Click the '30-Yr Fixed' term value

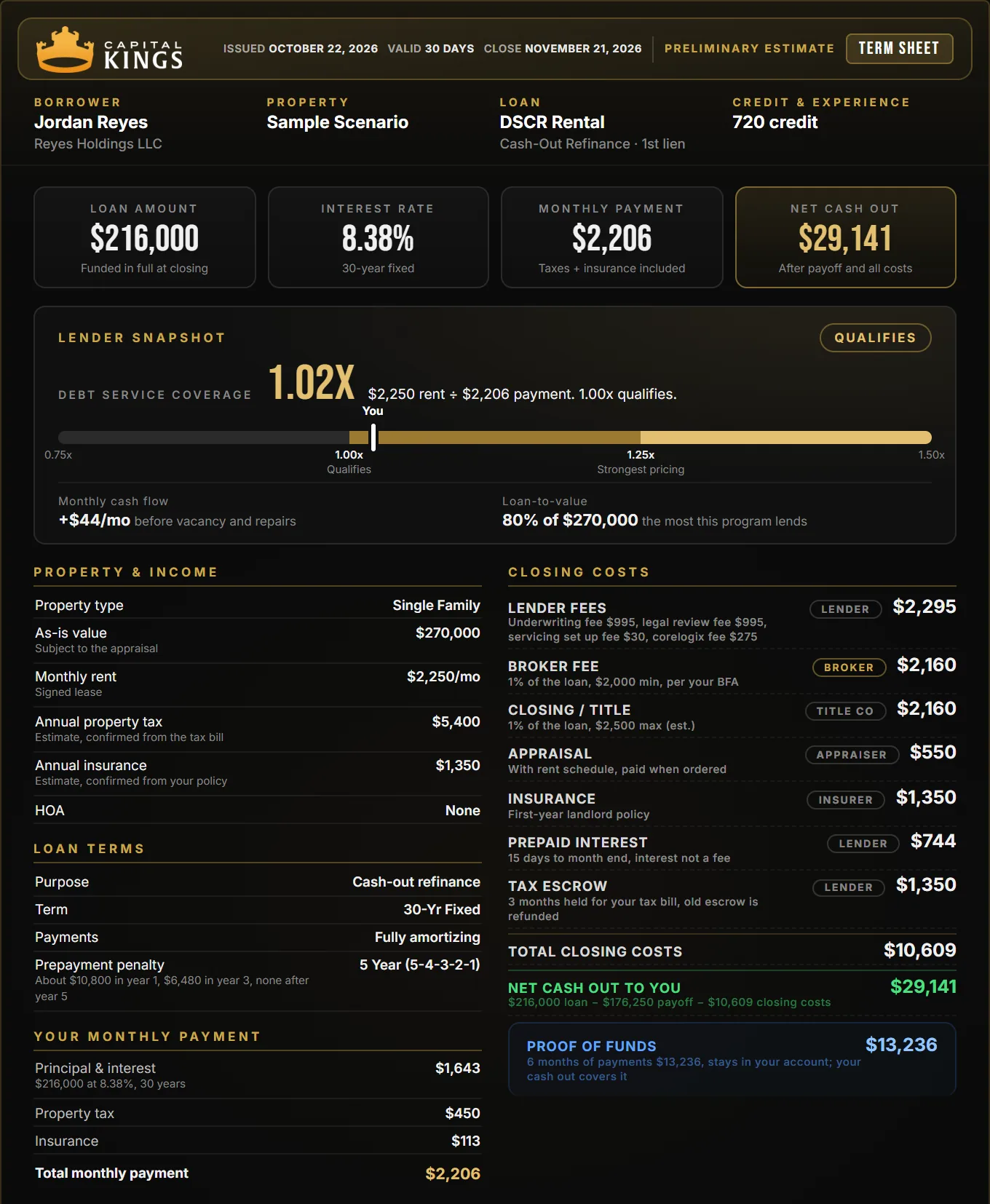tap(442, 910)
